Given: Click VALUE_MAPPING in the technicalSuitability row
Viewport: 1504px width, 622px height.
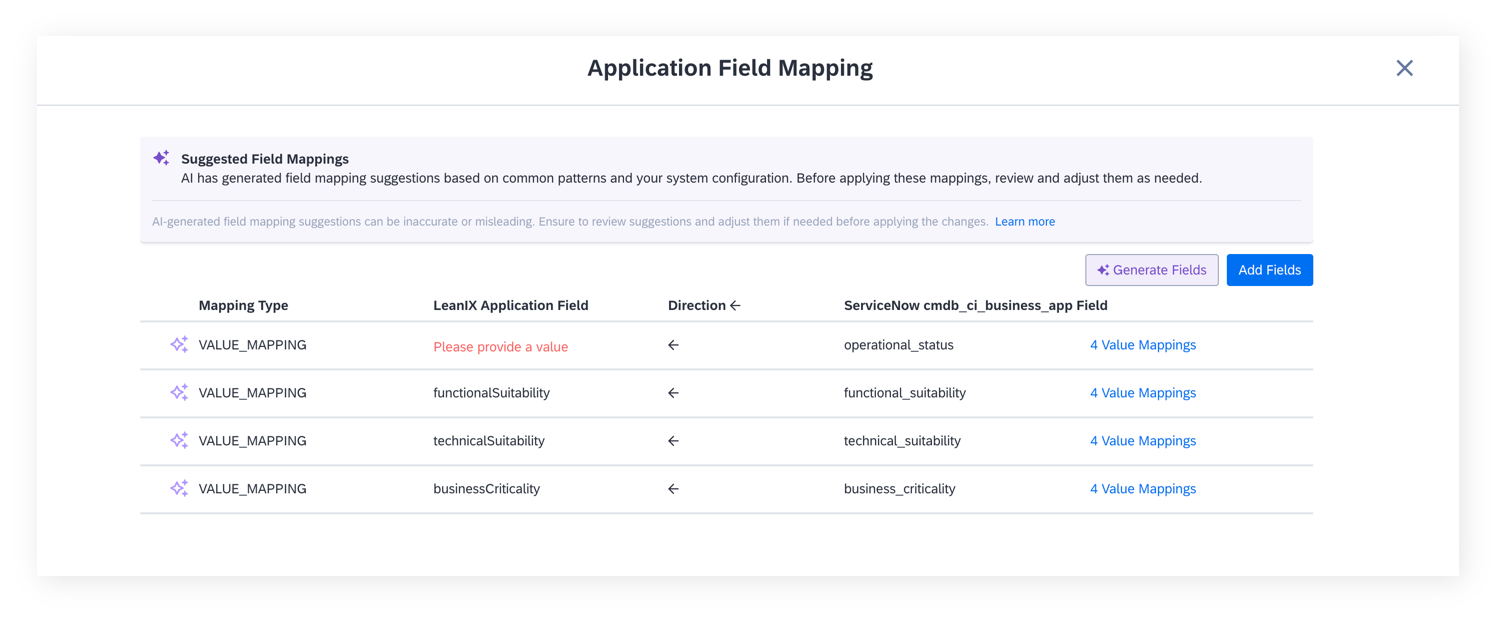Looking at the screenshot, I should pyautogui.click(x=252, y=441).
